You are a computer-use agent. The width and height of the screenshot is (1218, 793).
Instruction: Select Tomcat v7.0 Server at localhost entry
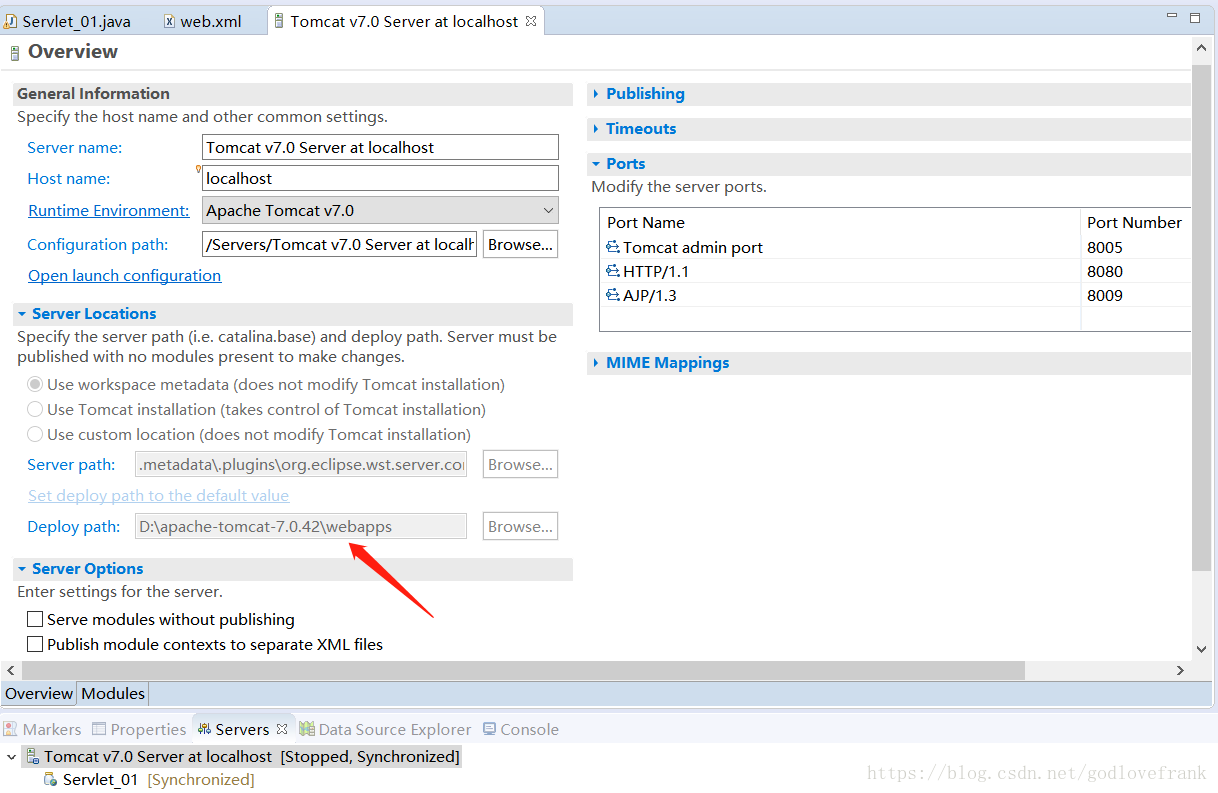point(242,757)
